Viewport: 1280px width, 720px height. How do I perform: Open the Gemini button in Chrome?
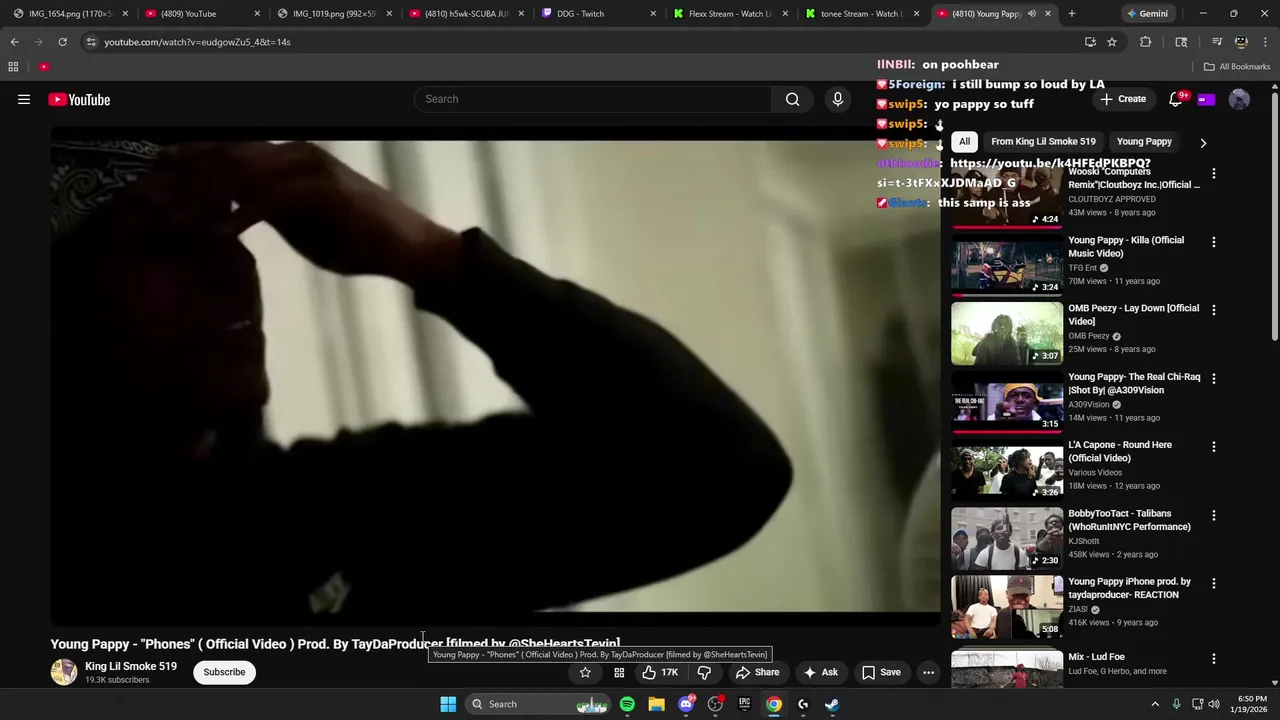(x=1147, y=14)
